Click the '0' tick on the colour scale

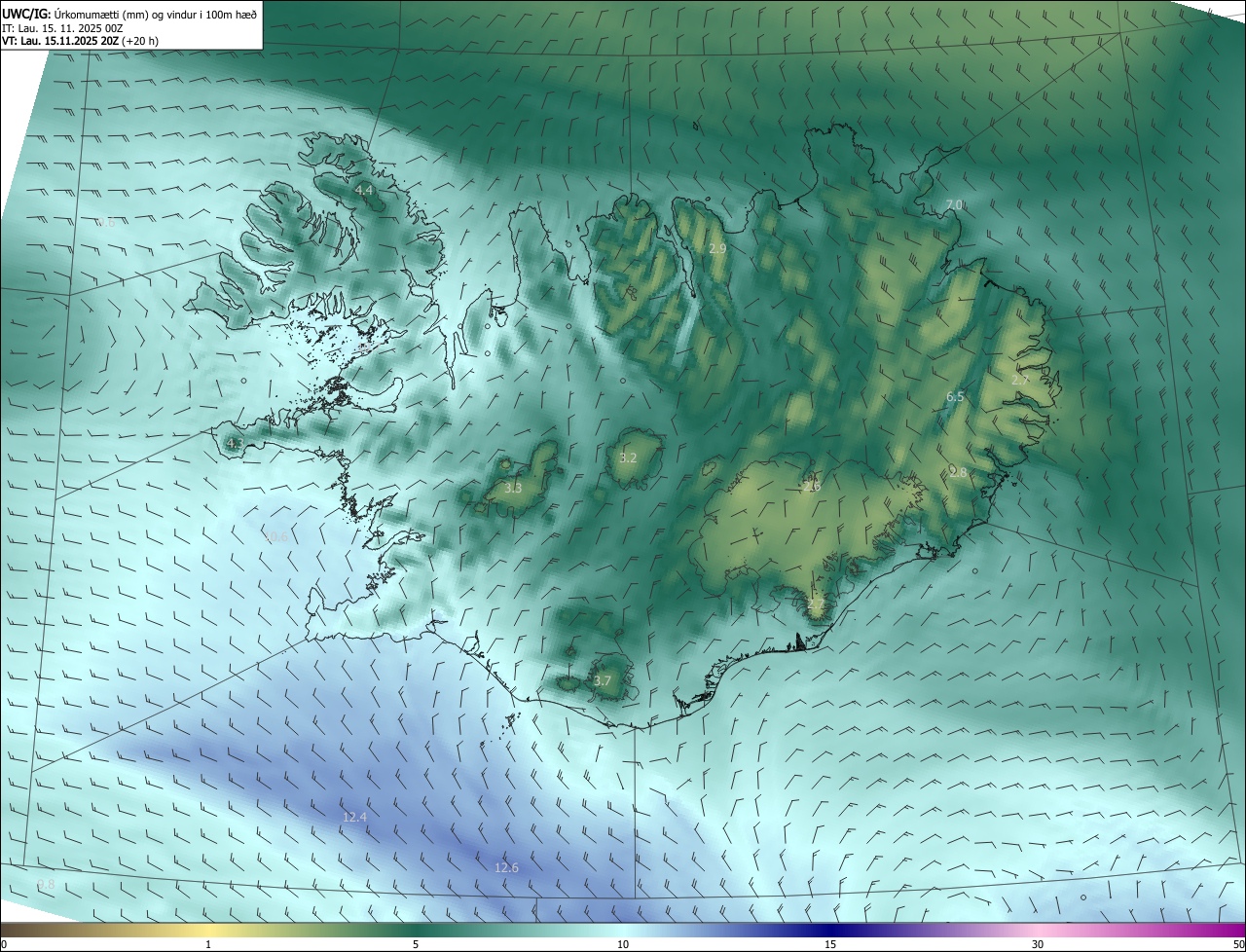click(3, 944)
